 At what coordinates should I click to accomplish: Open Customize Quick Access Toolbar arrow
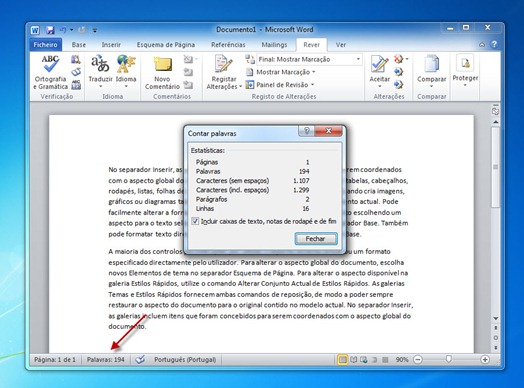point(95,30)
